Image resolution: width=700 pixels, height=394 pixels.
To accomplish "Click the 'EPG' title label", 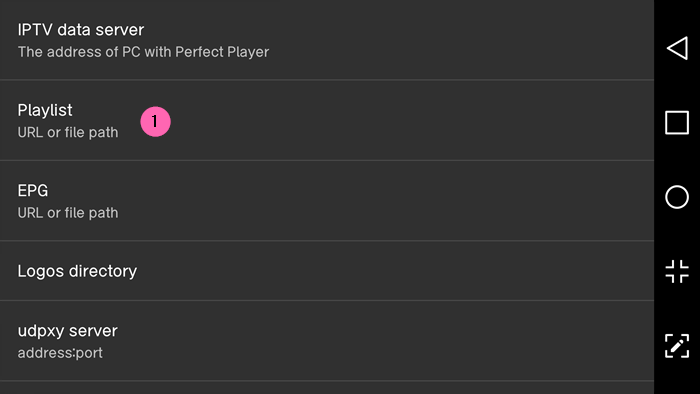I will [x=33, y=191].
